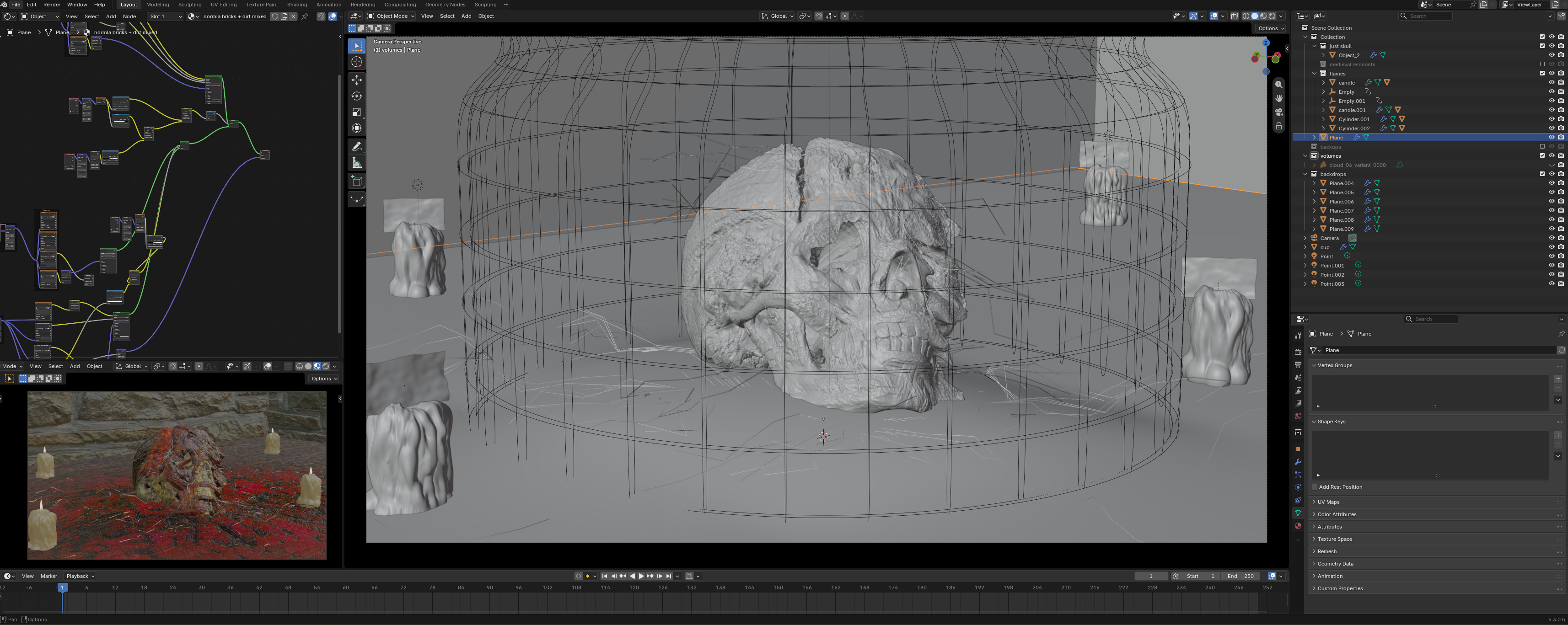Open the Global transform orientation dropdown

point(777,16)
